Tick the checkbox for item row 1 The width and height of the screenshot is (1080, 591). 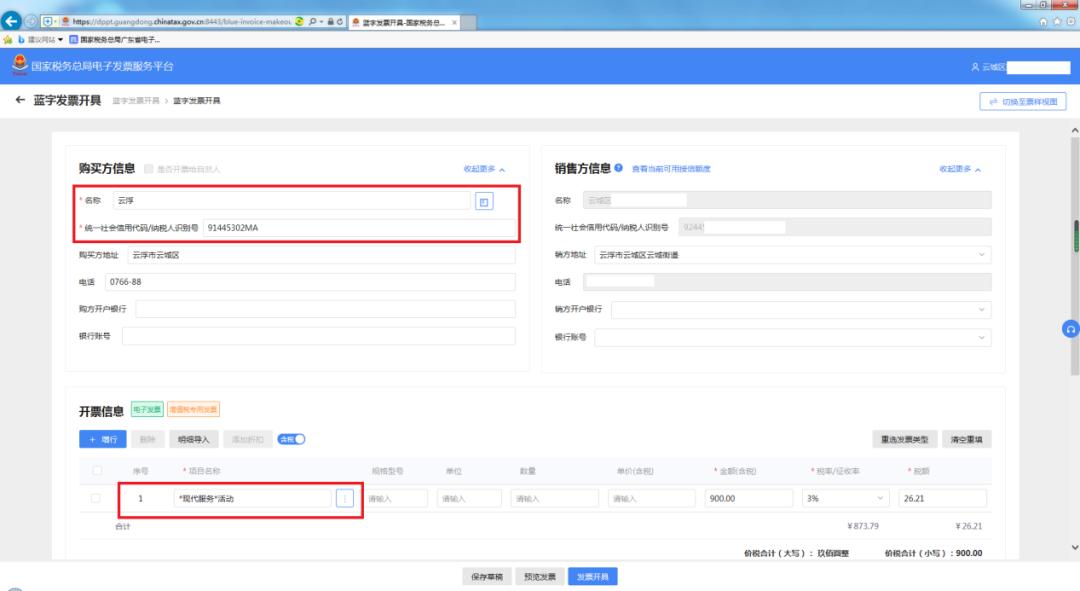point(96,498)
